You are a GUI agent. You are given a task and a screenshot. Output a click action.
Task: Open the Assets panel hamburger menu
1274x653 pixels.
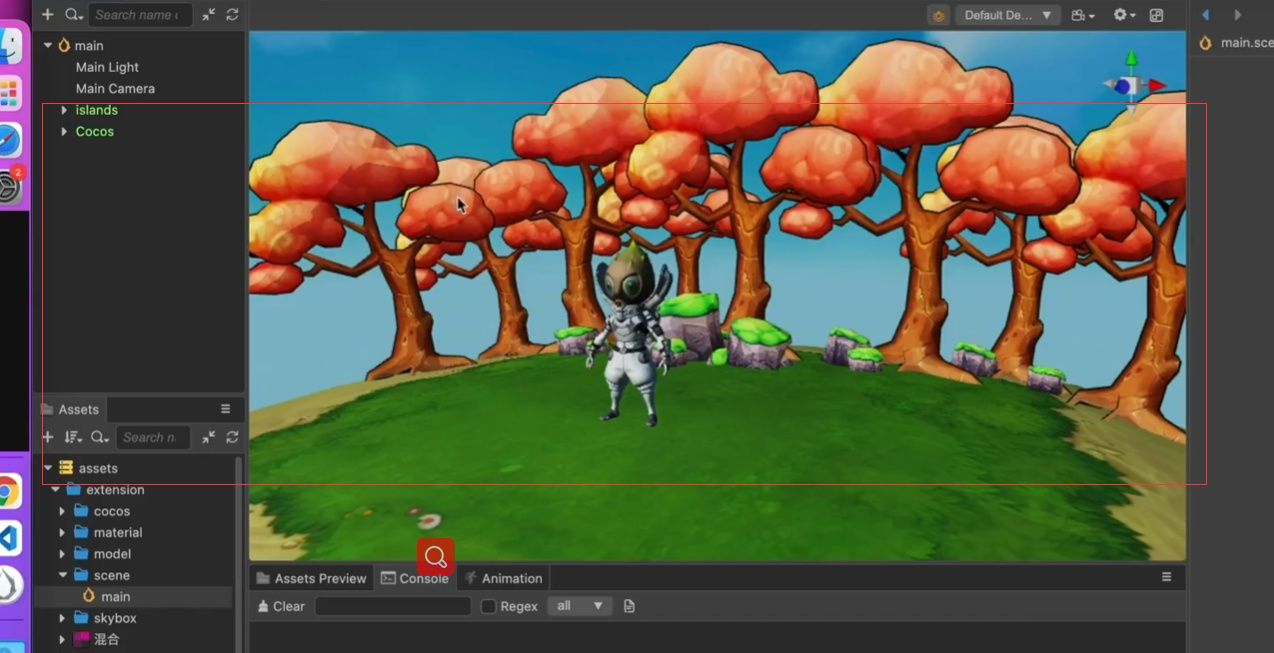(225, 409)
